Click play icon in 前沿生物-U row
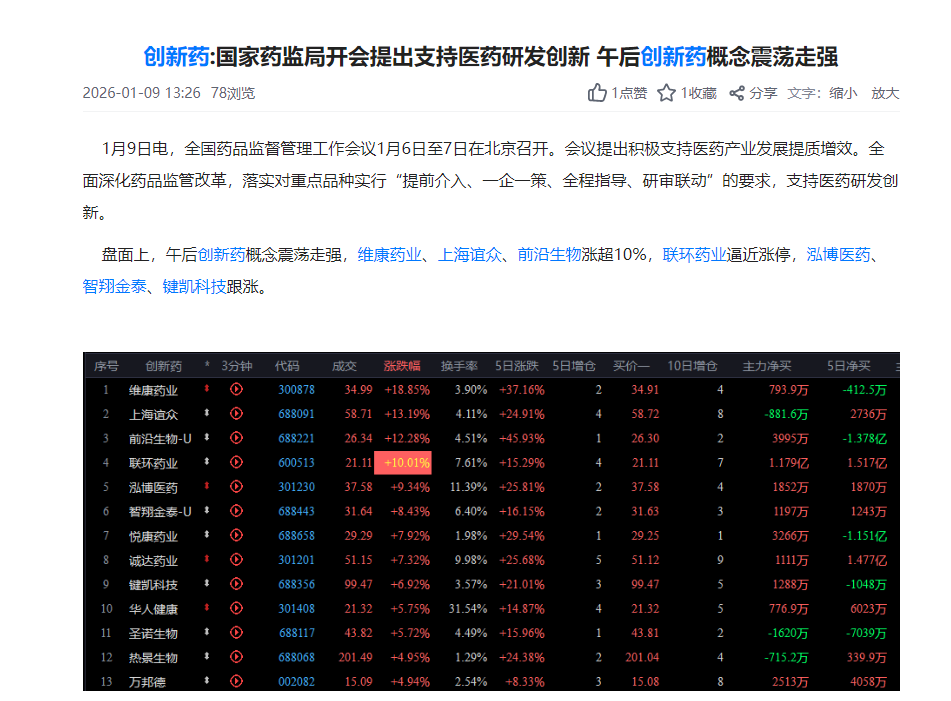 [237, 438]
